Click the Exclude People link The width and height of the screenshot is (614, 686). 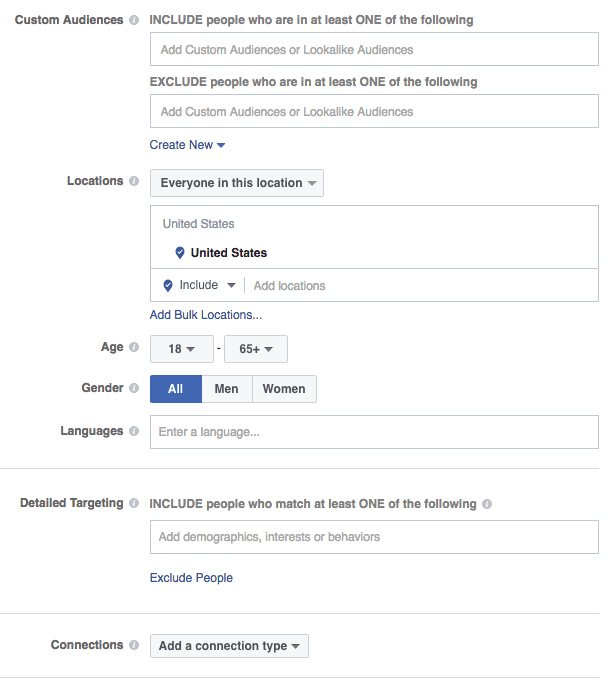click(191, 577)
